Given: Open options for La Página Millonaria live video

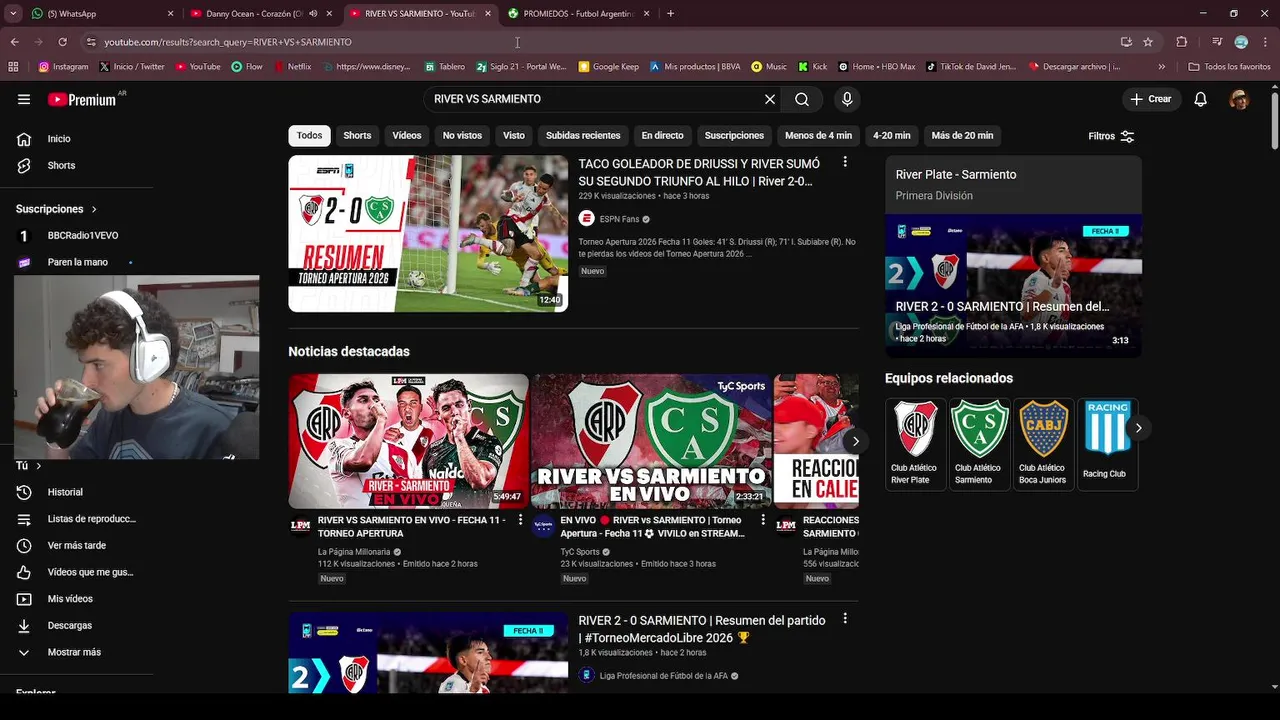Looking at the screenshot, I should pyautogui.click(x=520, y=520).
